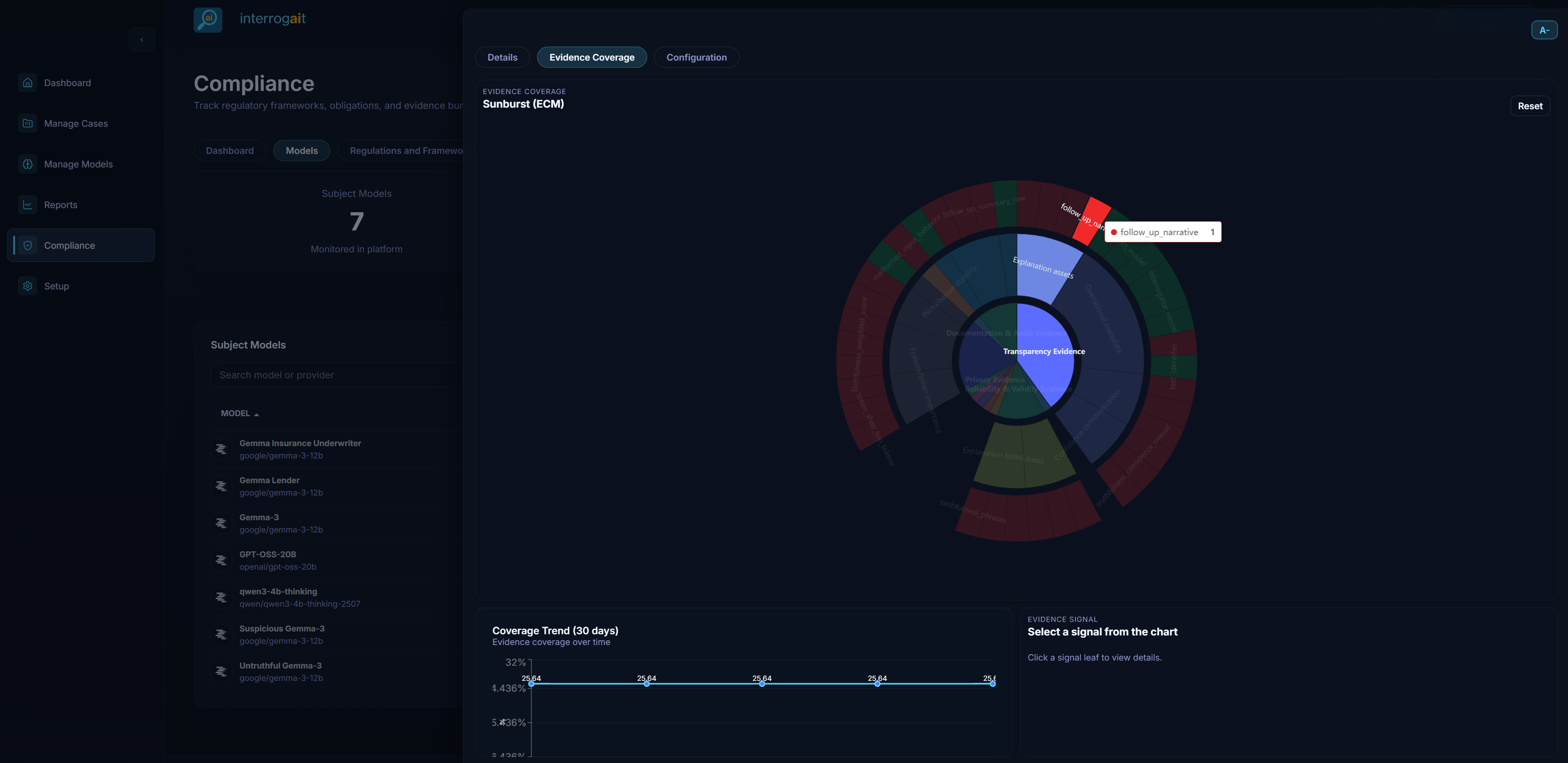Image resolution: width=1568 pixels, height=763 pixels.
Task: Click the Manage Cases sidebar icon
Action: 27,124
